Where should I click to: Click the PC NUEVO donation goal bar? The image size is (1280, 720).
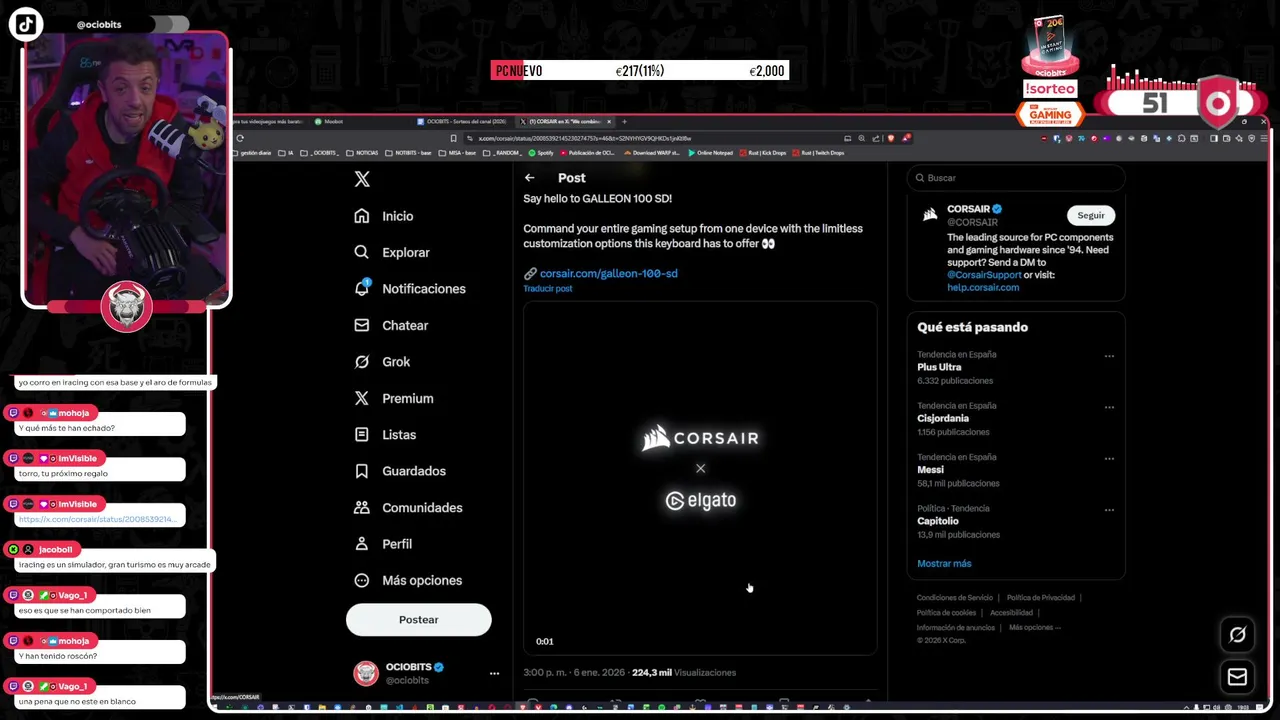[x=640, y=71]
